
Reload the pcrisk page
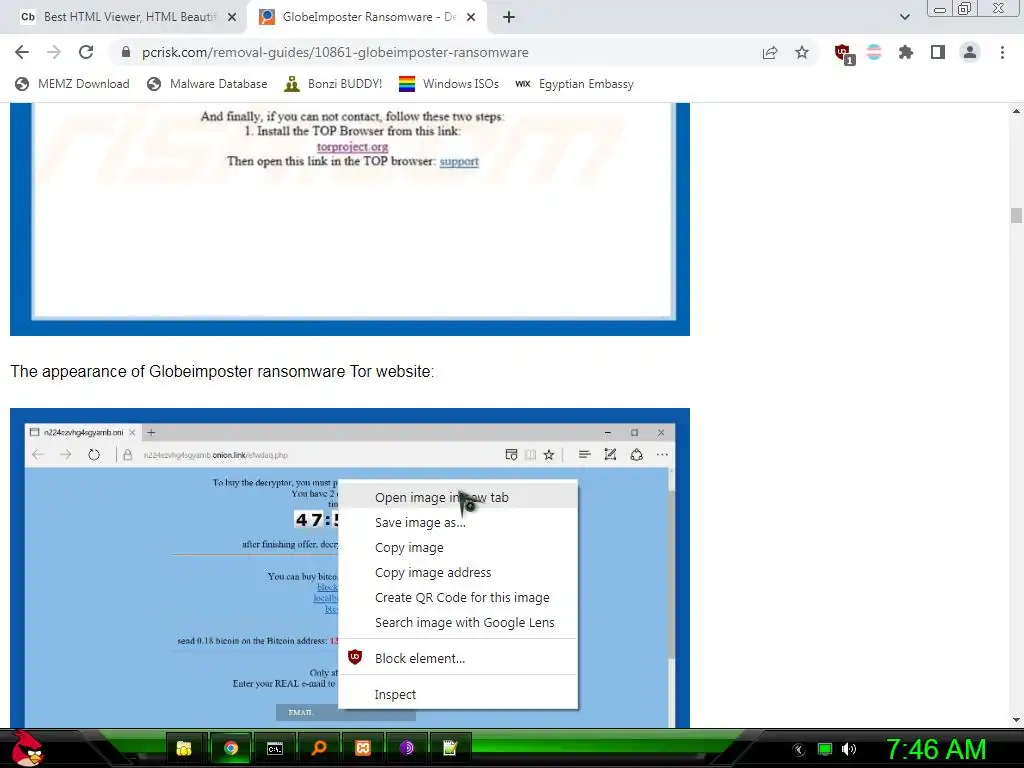(x=86, y=52)
